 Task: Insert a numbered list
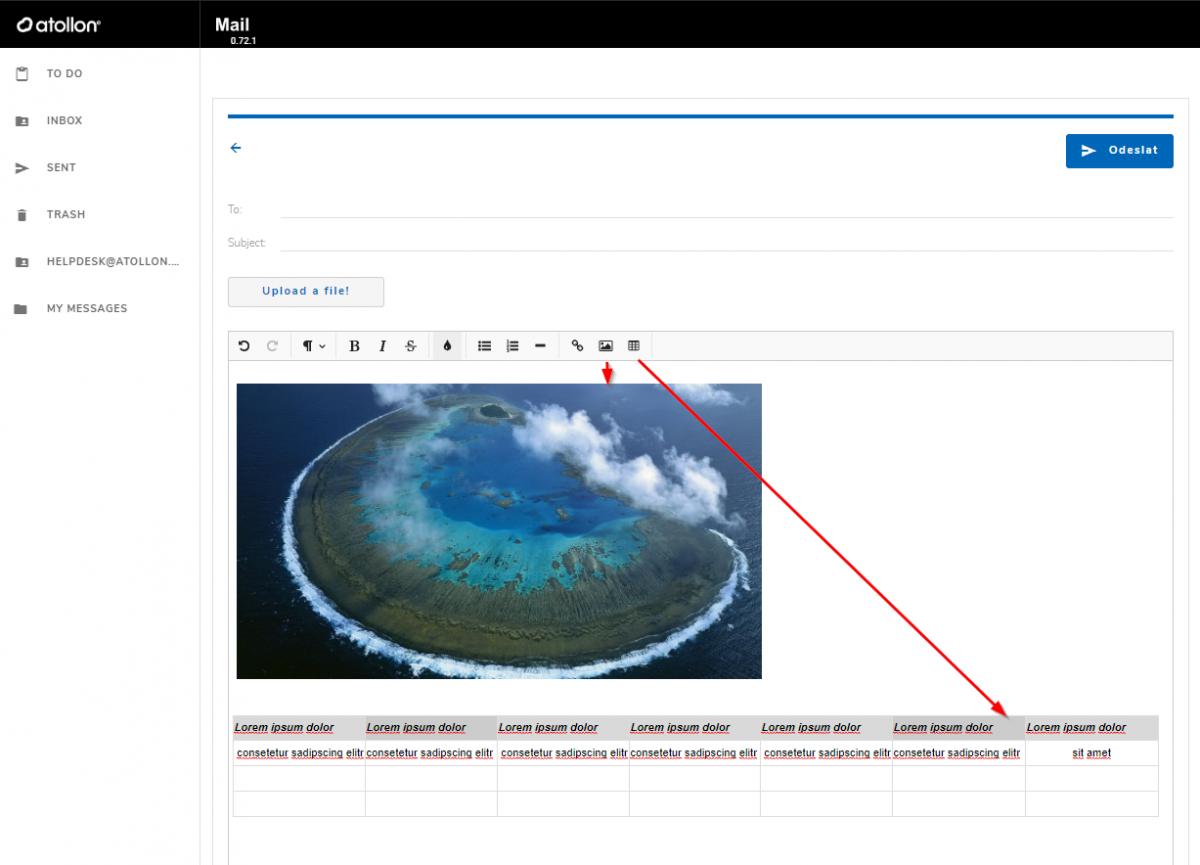(x=513, y=346)
